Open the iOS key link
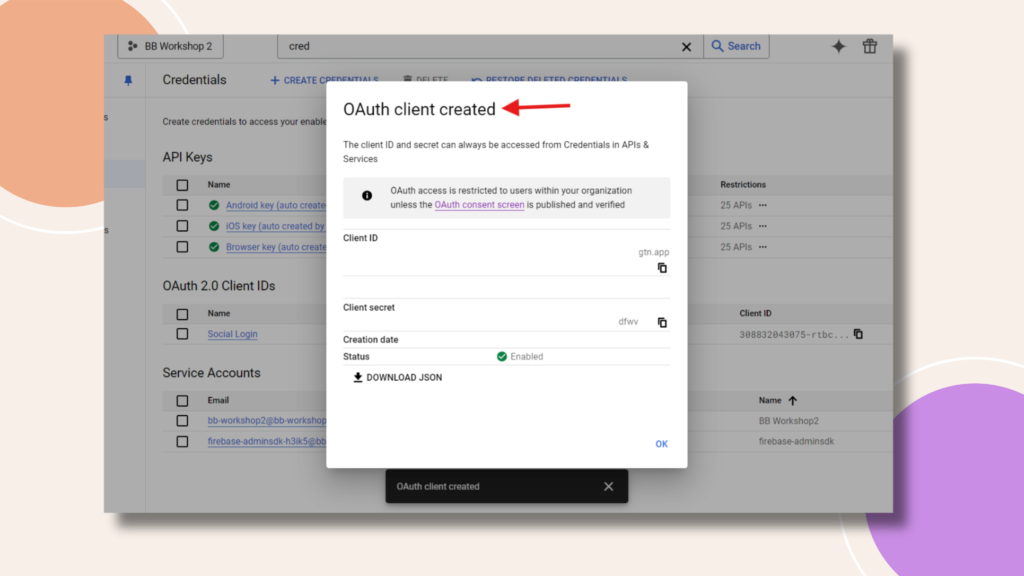Image resolution: width=1024 pixels, height=576 pixels. click(275, 227)
